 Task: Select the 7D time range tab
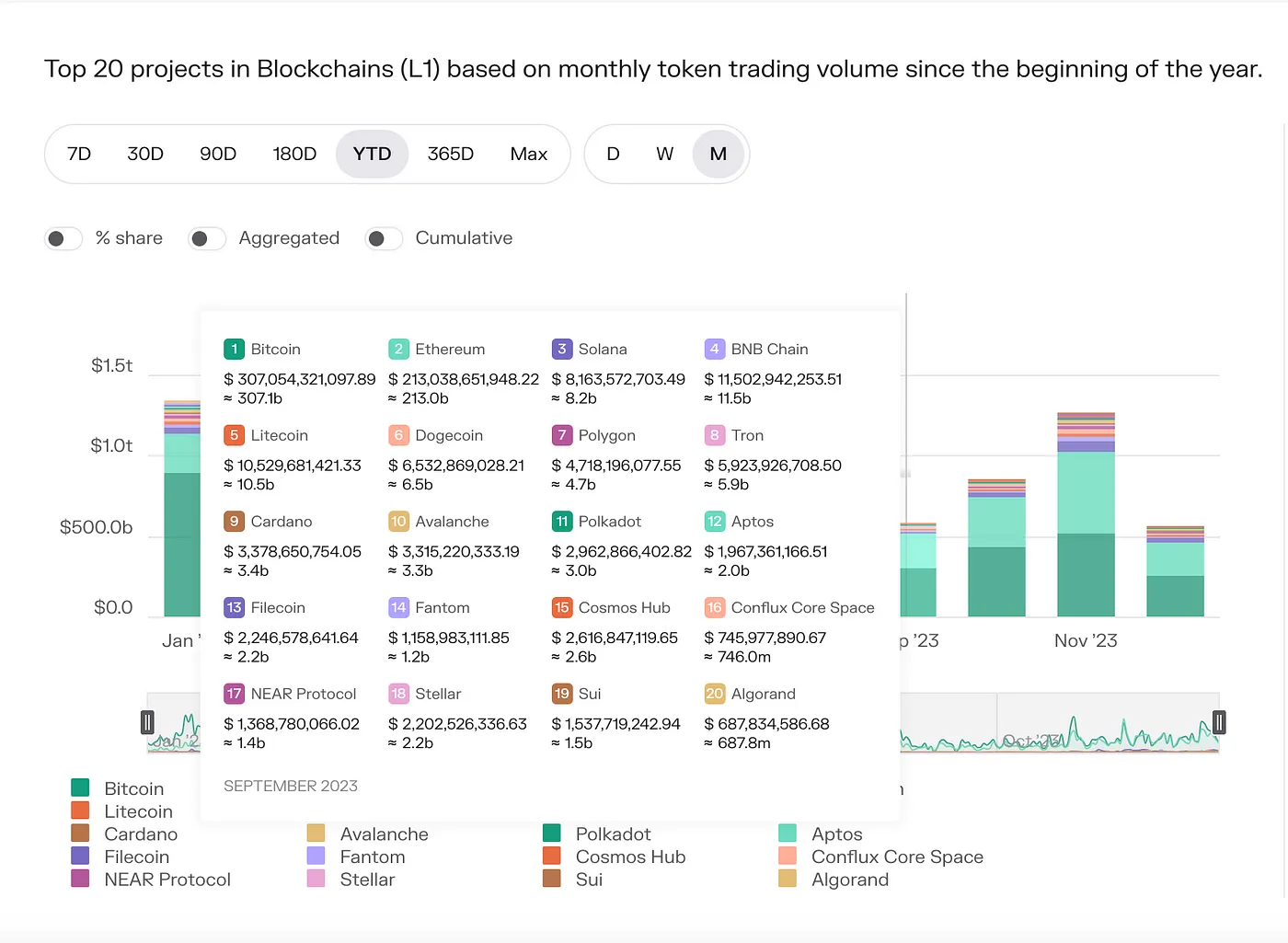[79, 155]
